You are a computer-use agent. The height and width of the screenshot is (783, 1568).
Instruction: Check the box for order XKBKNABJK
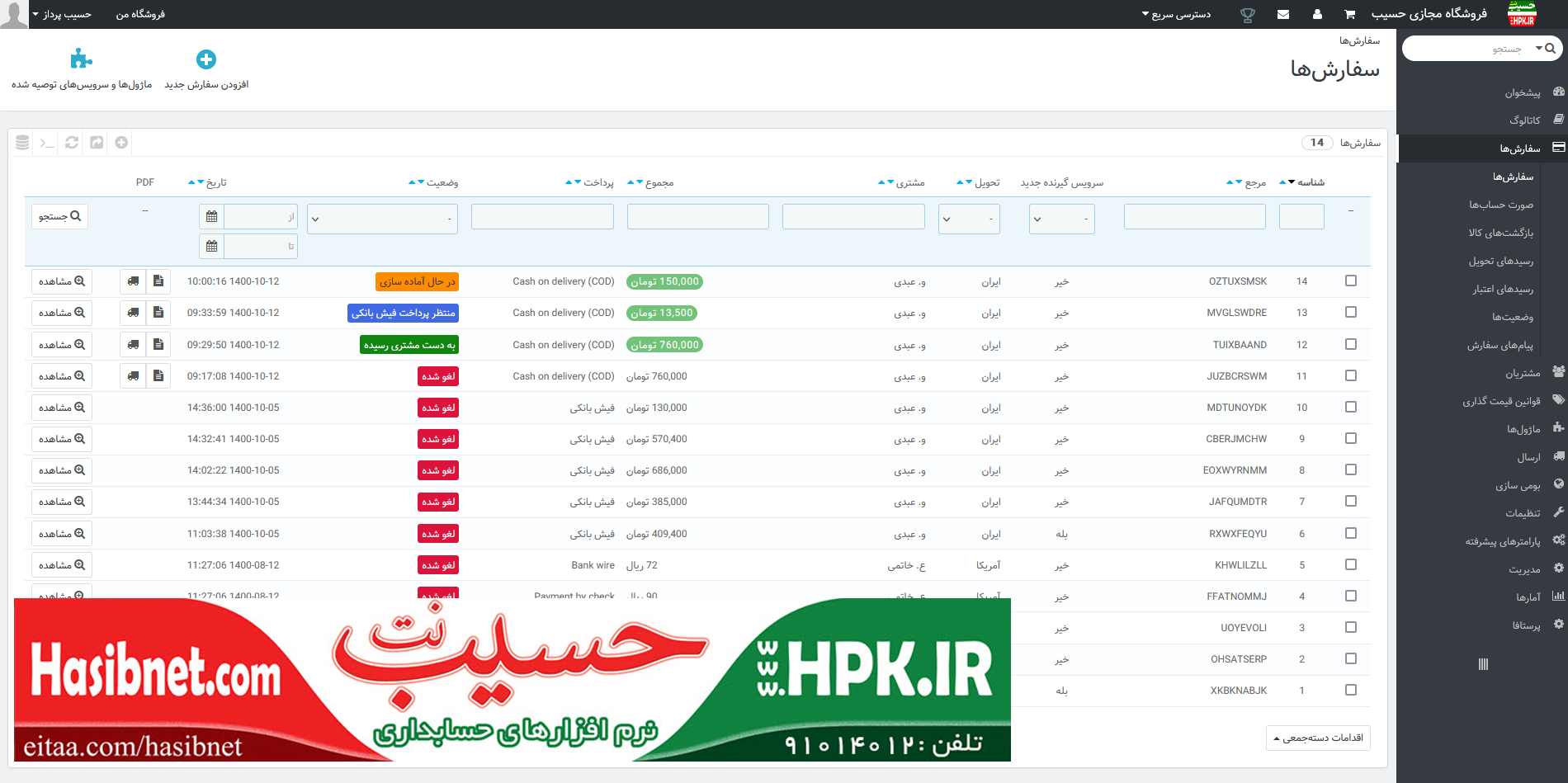(x=1350, y=691)
